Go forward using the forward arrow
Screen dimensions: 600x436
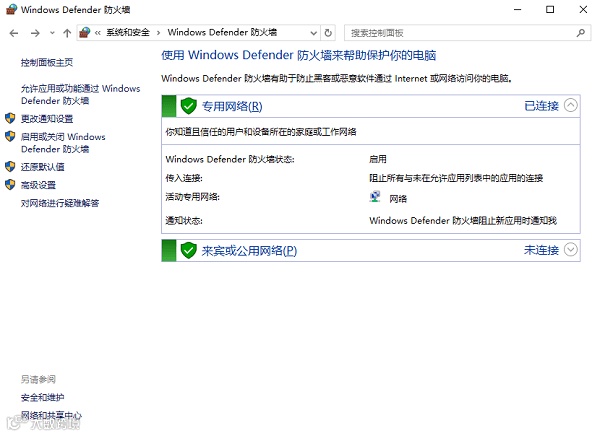[35, 33]
